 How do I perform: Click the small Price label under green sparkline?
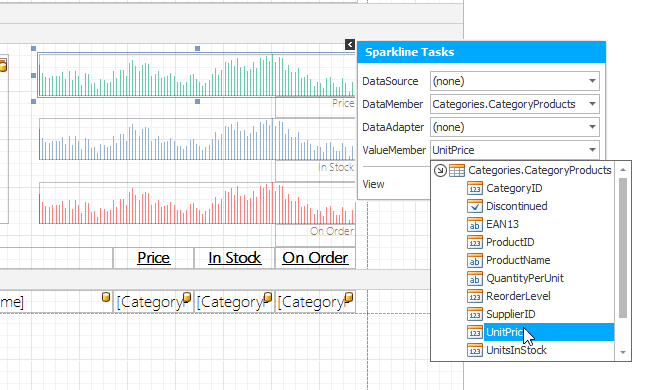343,103
